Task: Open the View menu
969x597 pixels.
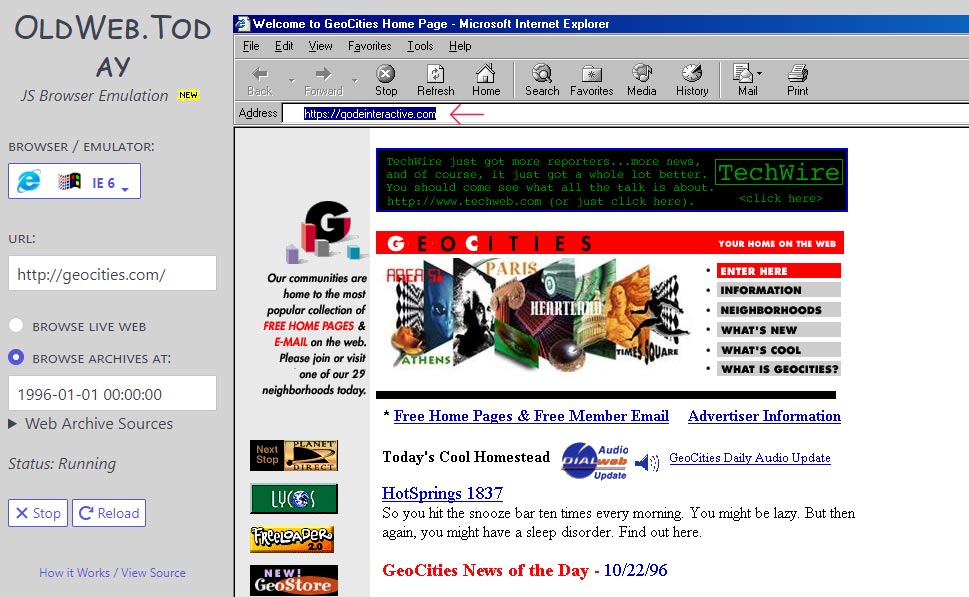Action: [320, 46]
